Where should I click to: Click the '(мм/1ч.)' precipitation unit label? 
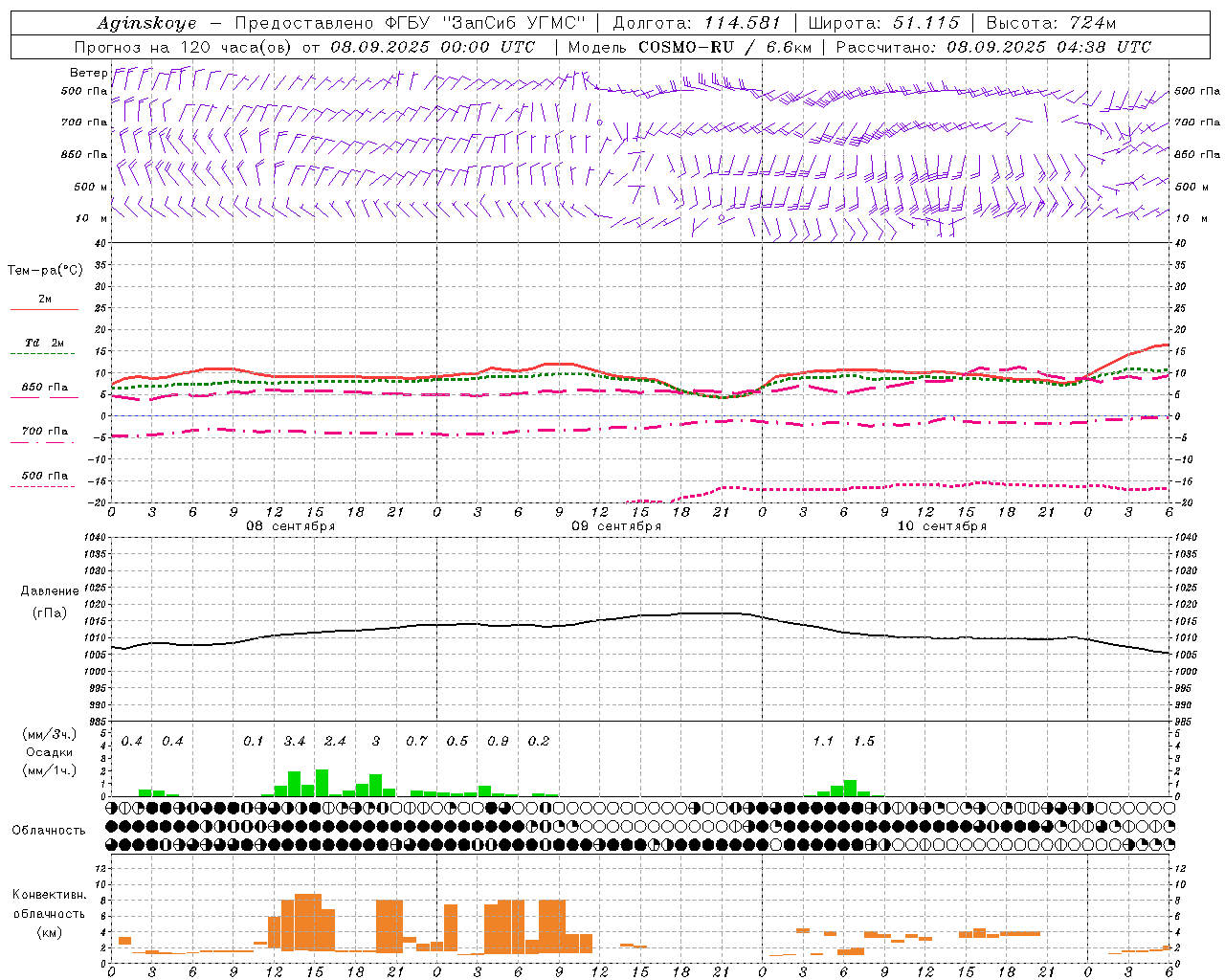(50, 770)
